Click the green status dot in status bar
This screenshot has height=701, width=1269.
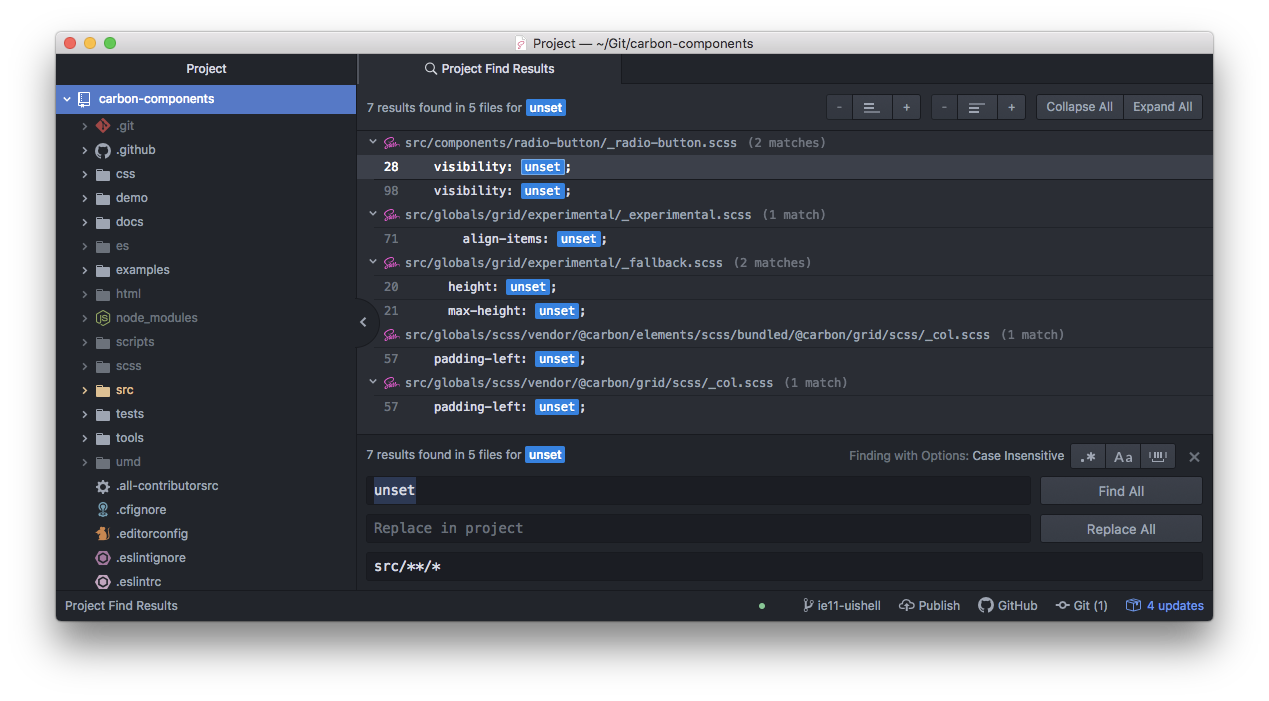pos(762,606)
